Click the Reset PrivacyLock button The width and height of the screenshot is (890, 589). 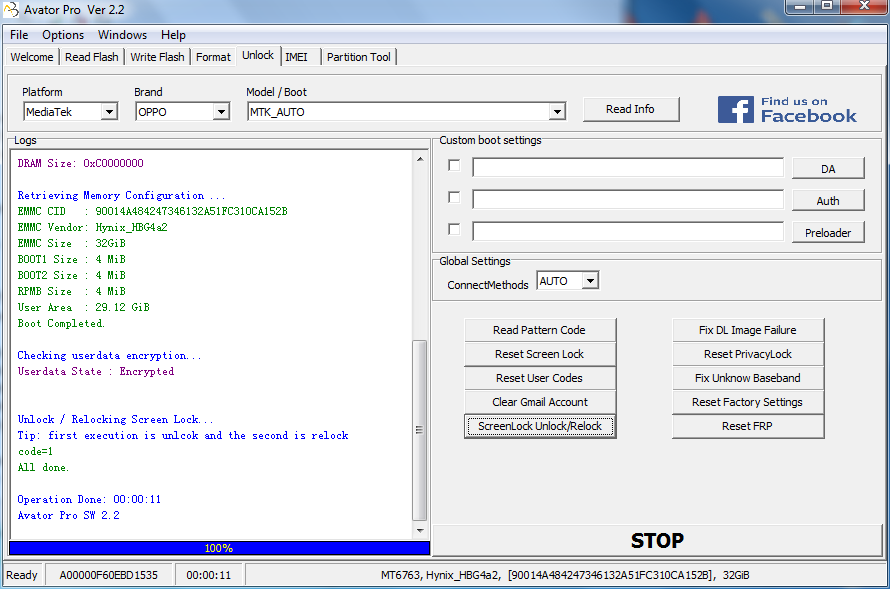coord(748,354)
